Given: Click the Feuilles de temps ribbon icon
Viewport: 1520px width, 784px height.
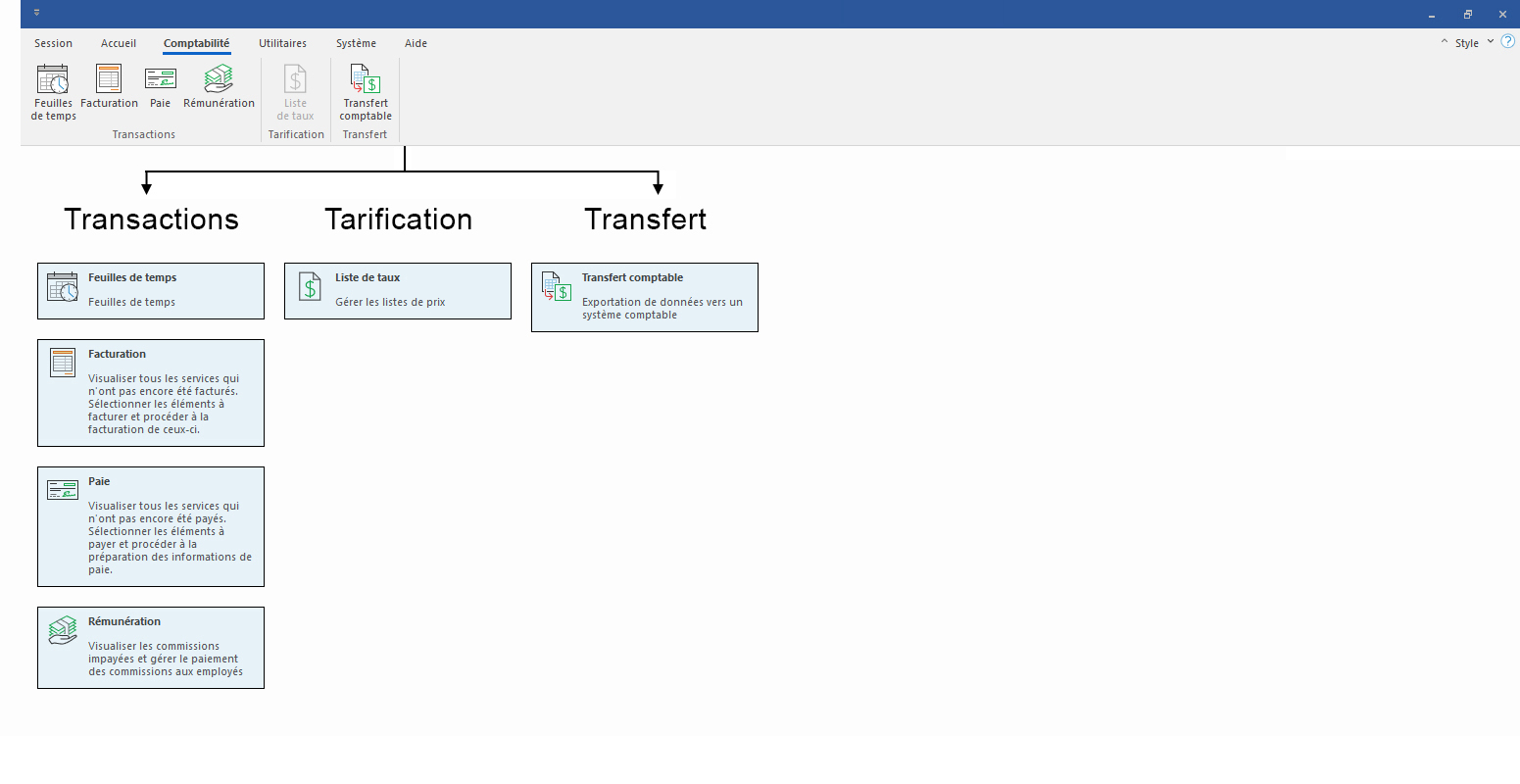Looking at the screenshot, I should click(x=53, y=79).
